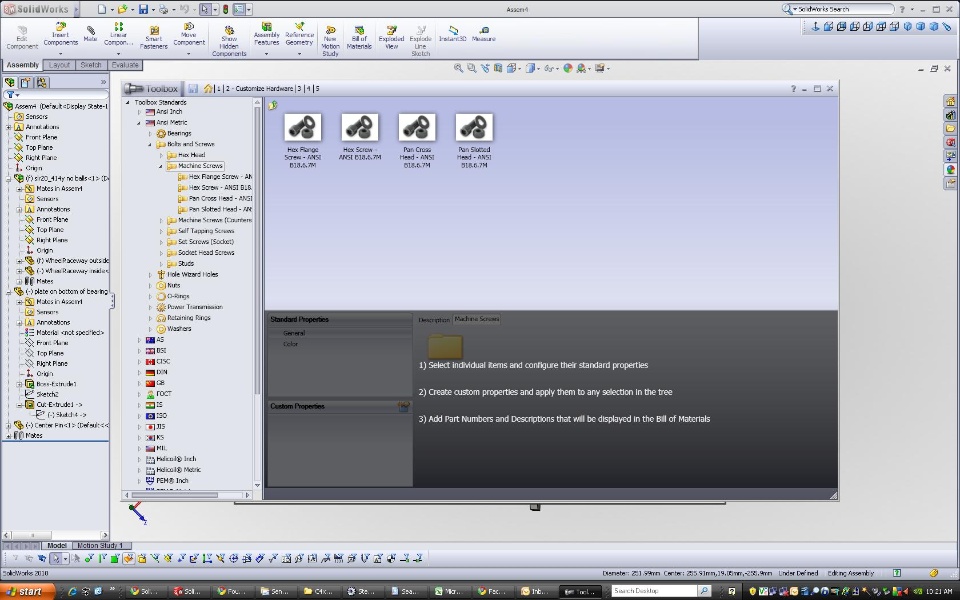960x600 pixels.
Task: Start a New Motion Study
Action: 330,41
